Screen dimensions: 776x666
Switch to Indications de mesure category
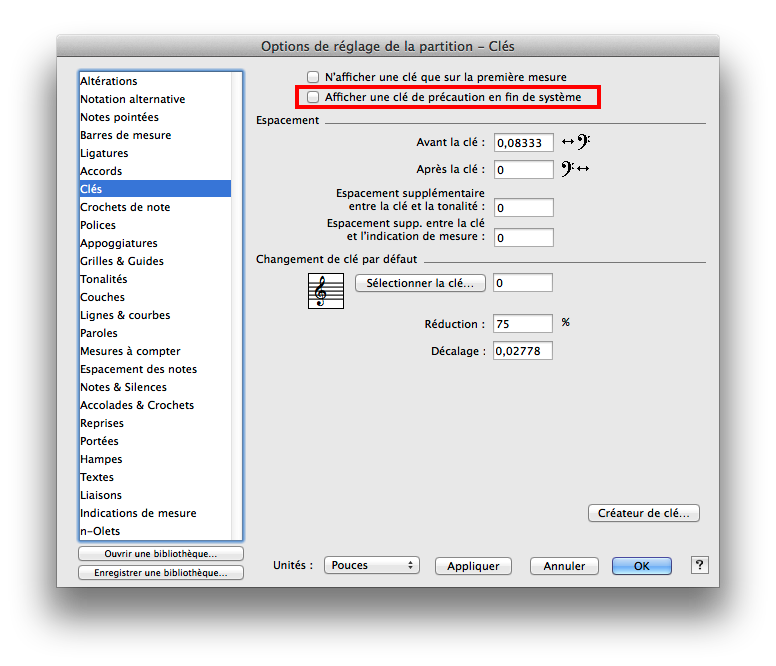click(138, 513)
